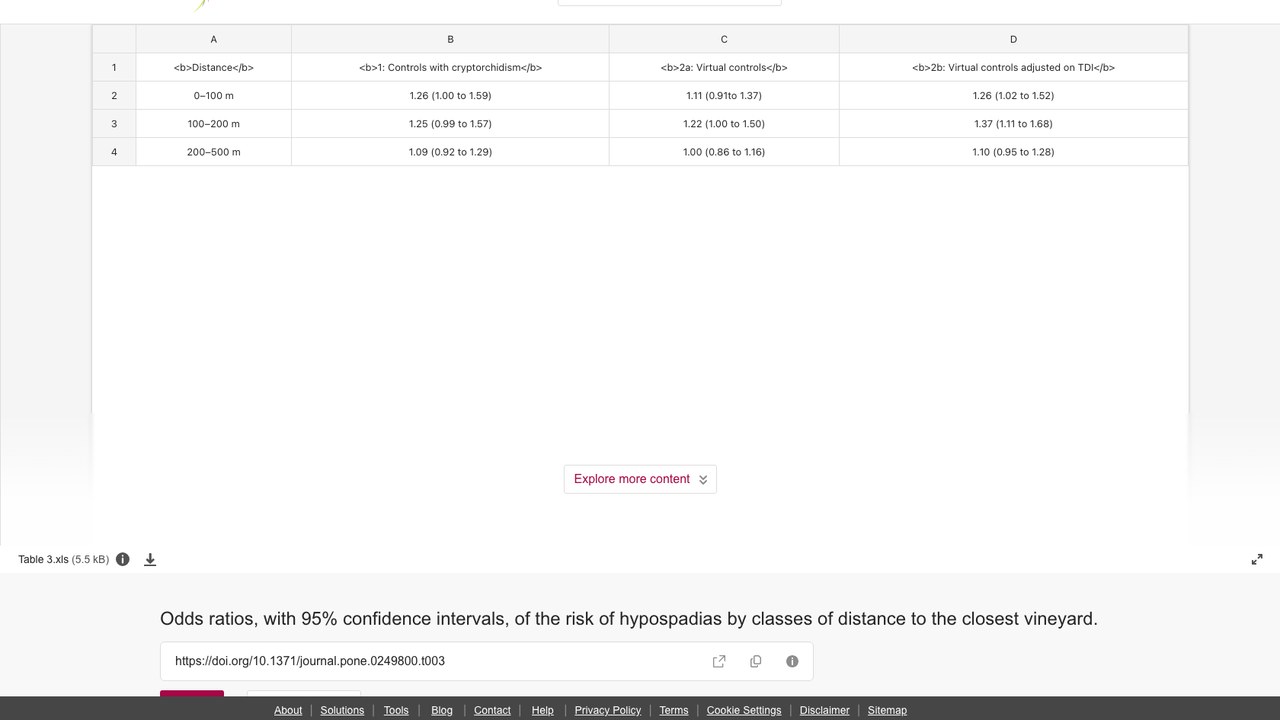Open the Help footer link
The width and height of the screenshot is (1280, 720).
click(x=543, y=710)
